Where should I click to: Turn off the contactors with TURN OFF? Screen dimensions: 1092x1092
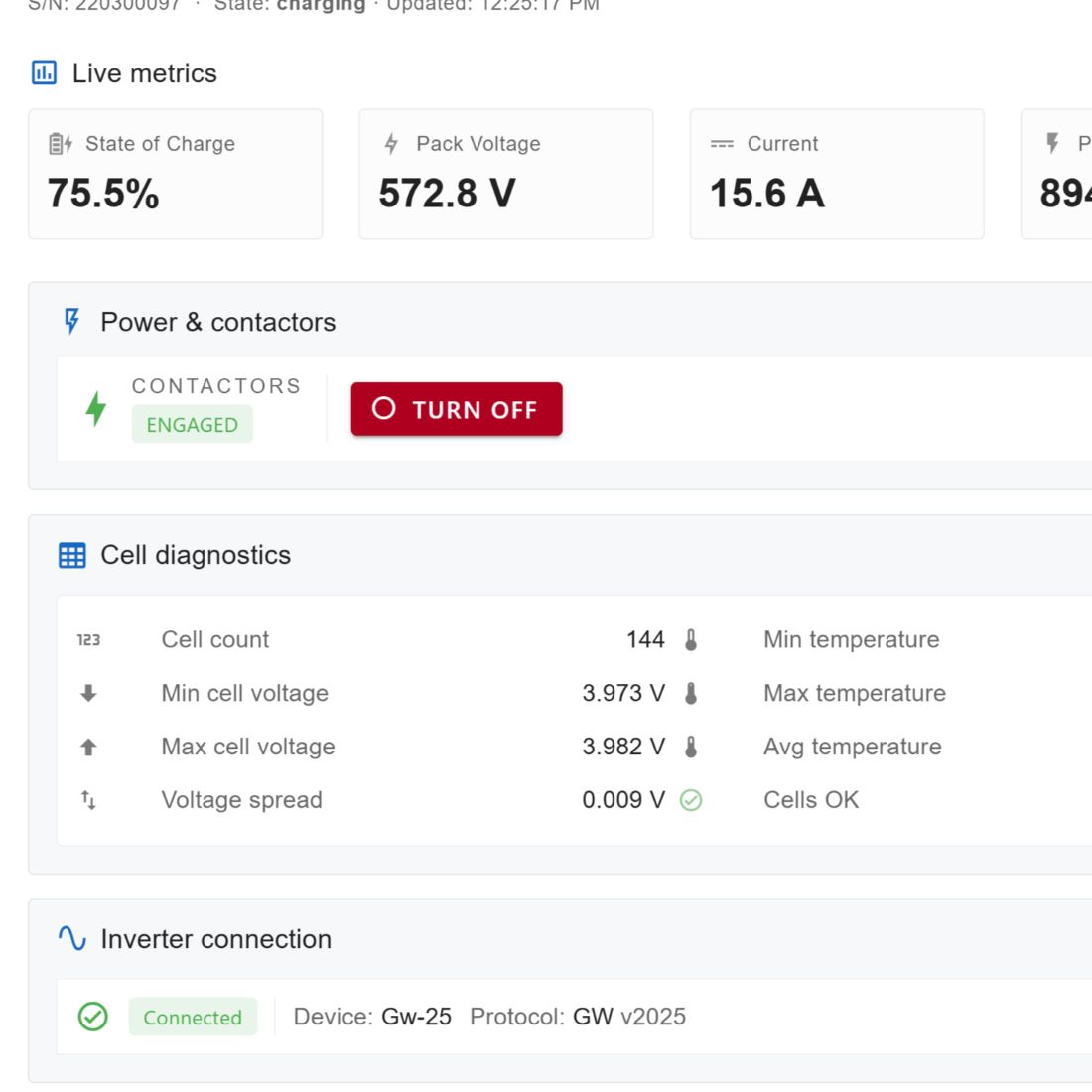457,409
